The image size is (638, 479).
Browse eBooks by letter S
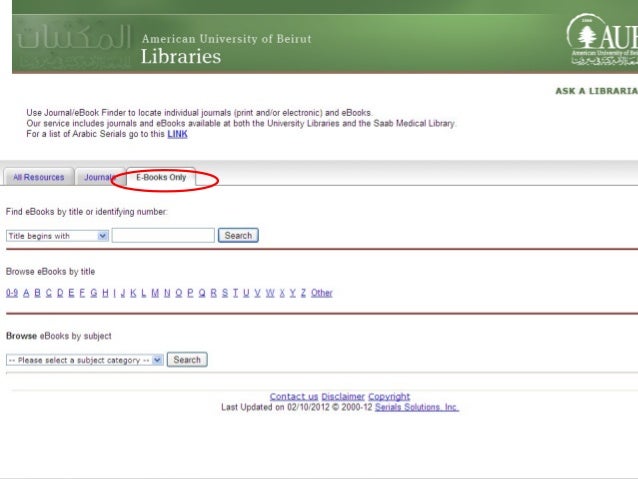[x=225, y=293]
